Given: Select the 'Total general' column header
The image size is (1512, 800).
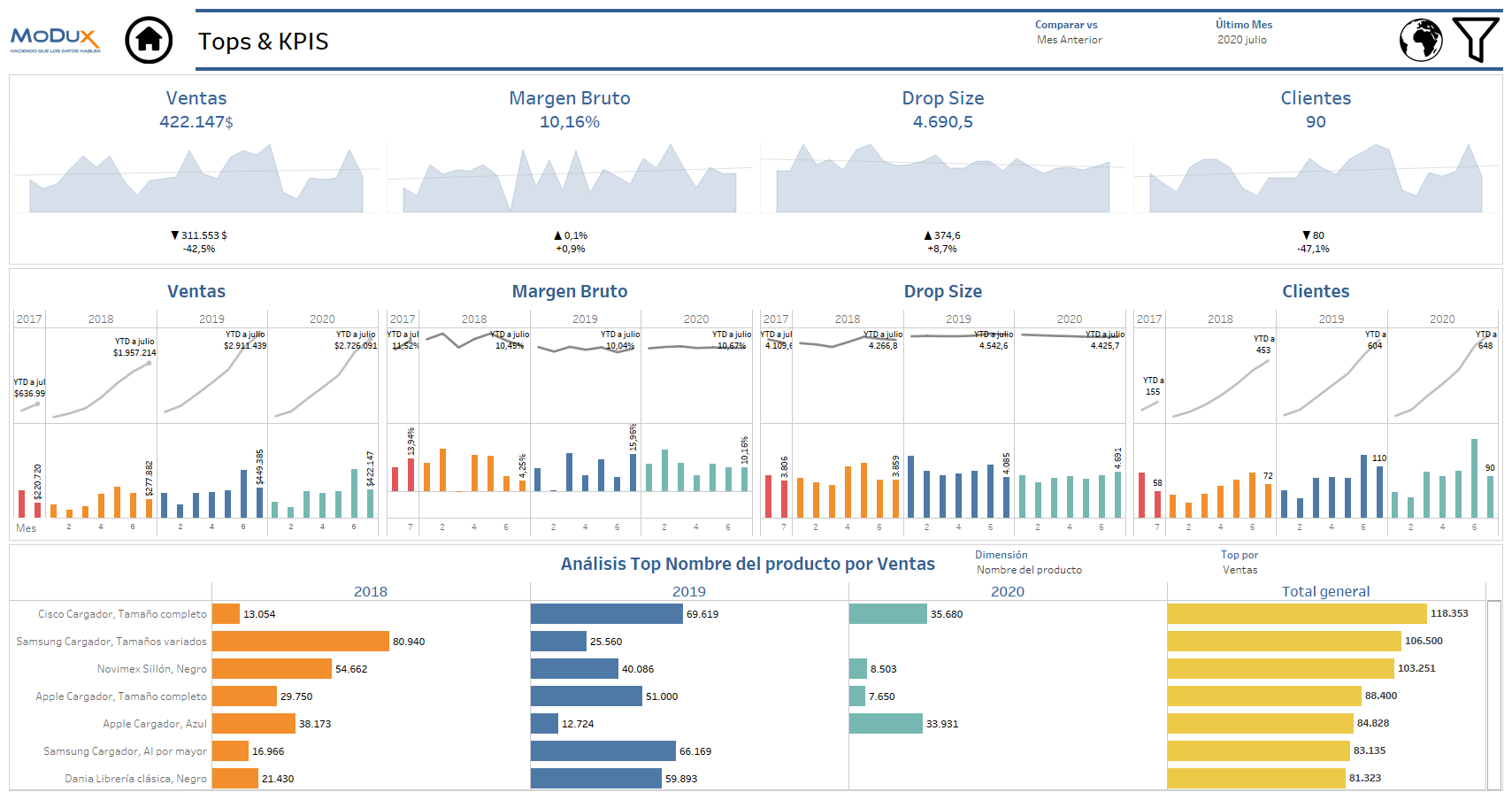Looking at the screenshot, I should 1326,591.
